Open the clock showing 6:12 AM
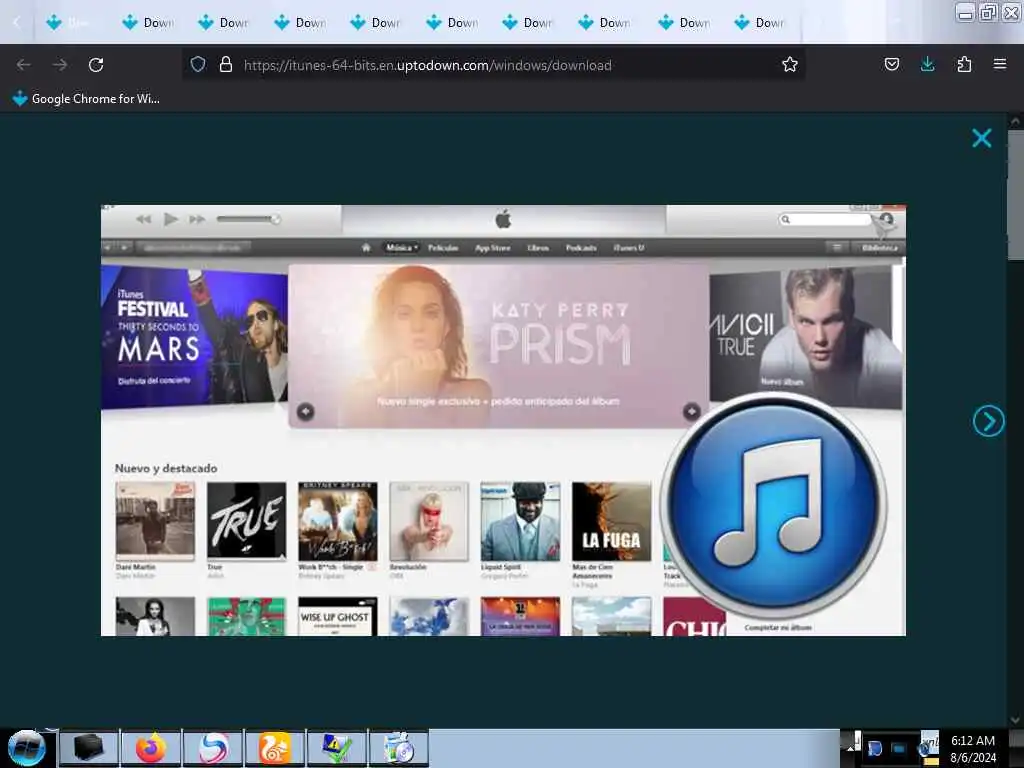Image resolution: width=1024 pixels, height=768 pixels. (973, 748)
